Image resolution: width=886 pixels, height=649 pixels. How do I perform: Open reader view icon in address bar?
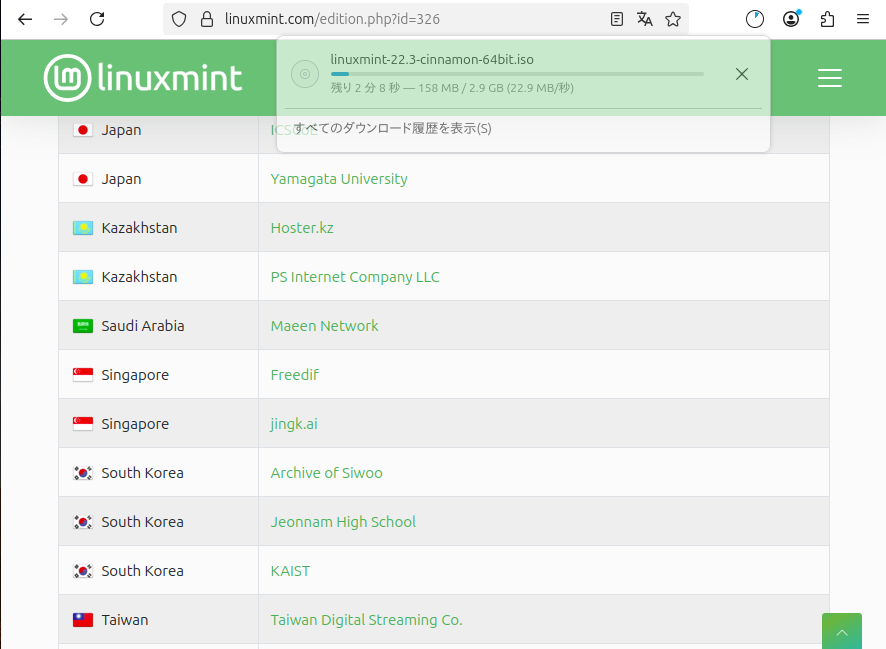pos(617,19)
